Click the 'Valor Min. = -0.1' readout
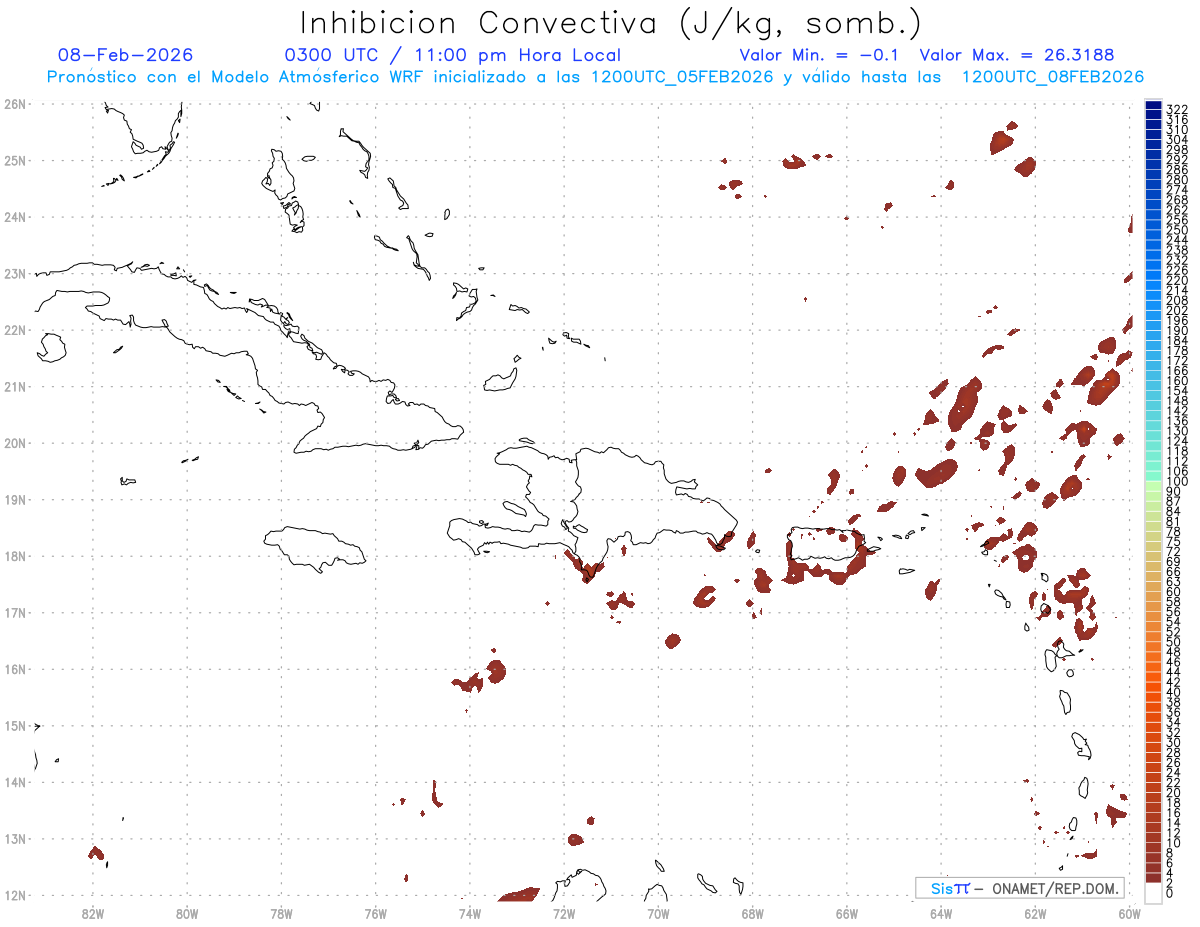The width and height of the screenshot is (1200, 927). [x=819, y=55]
